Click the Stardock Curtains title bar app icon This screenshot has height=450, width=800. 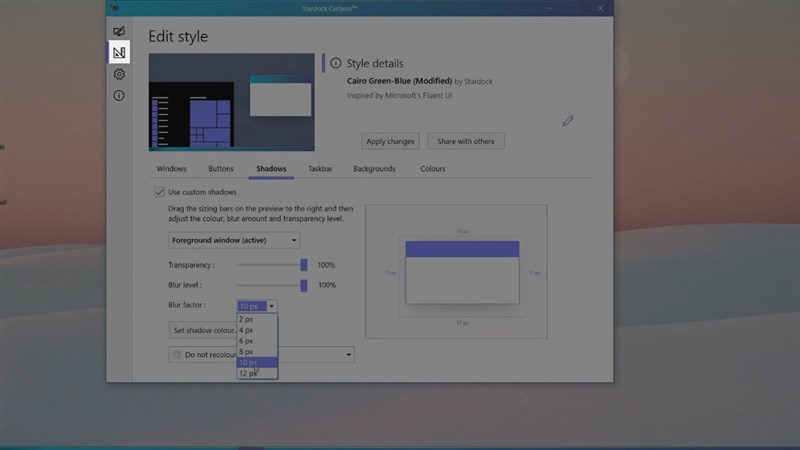(114, 9)
